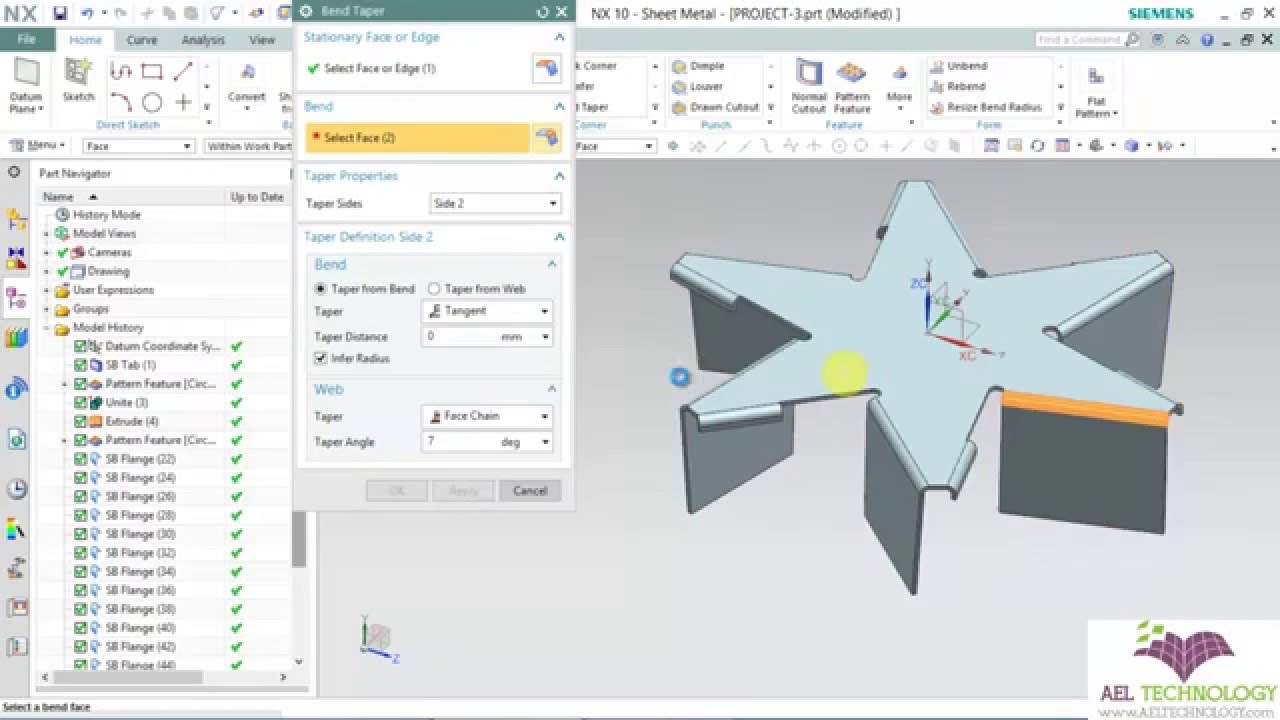The height and width of the screenshot is (720, 1280).
Task: Open the Web Taper Face Chain dropdown
Action: click(488, 416)
